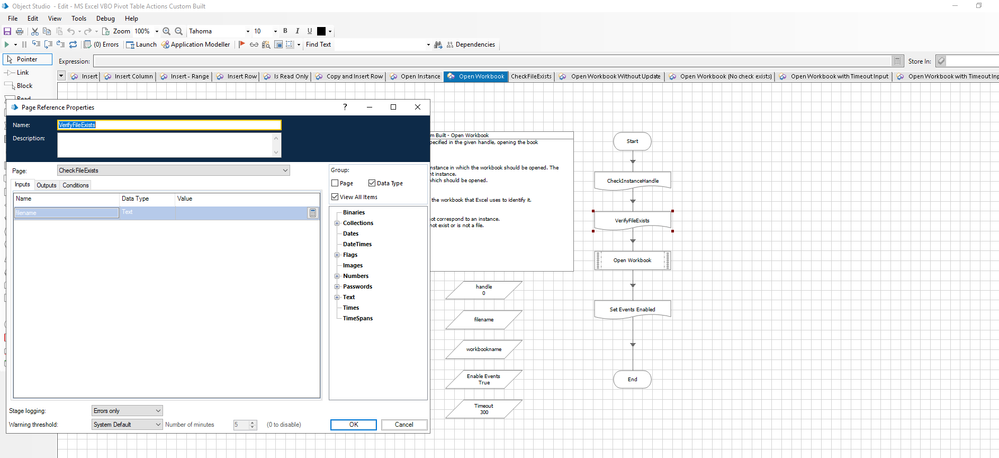Switch to the Outputs tab

coord(47,185)
